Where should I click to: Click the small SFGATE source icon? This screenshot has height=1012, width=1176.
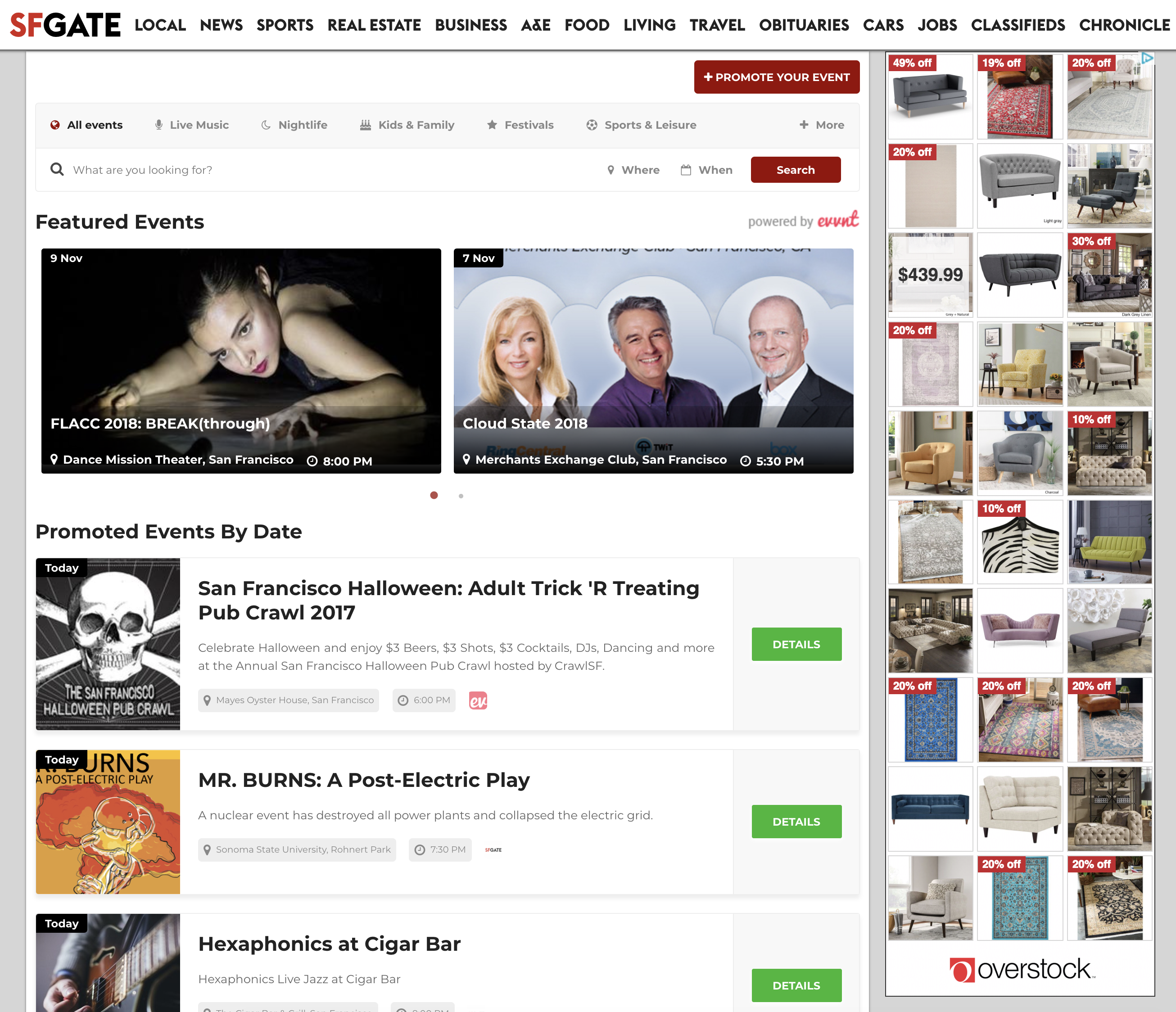[493, 849]
